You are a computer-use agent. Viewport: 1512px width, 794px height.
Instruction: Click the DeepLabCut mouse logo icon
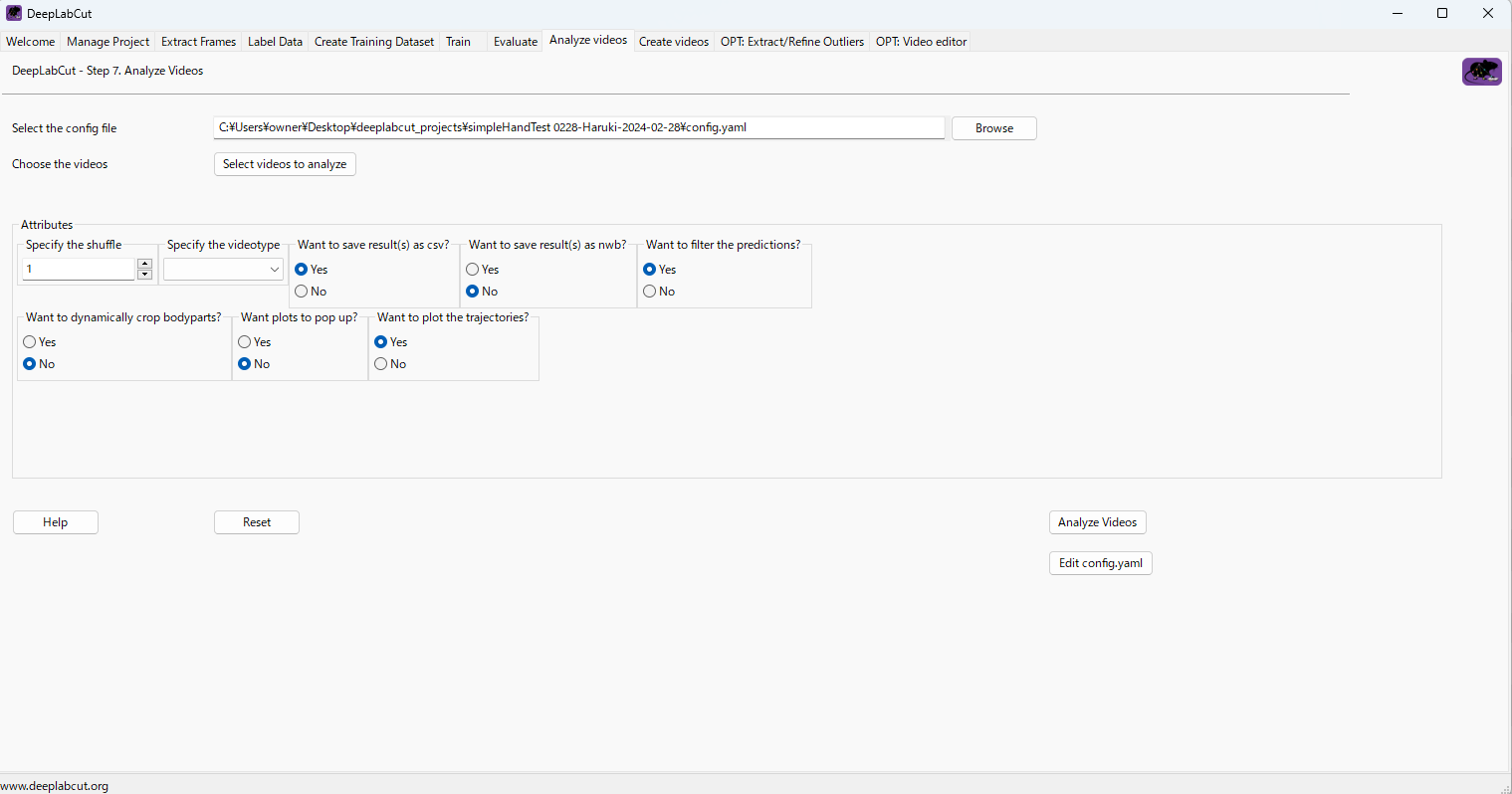pos(1481,72)
